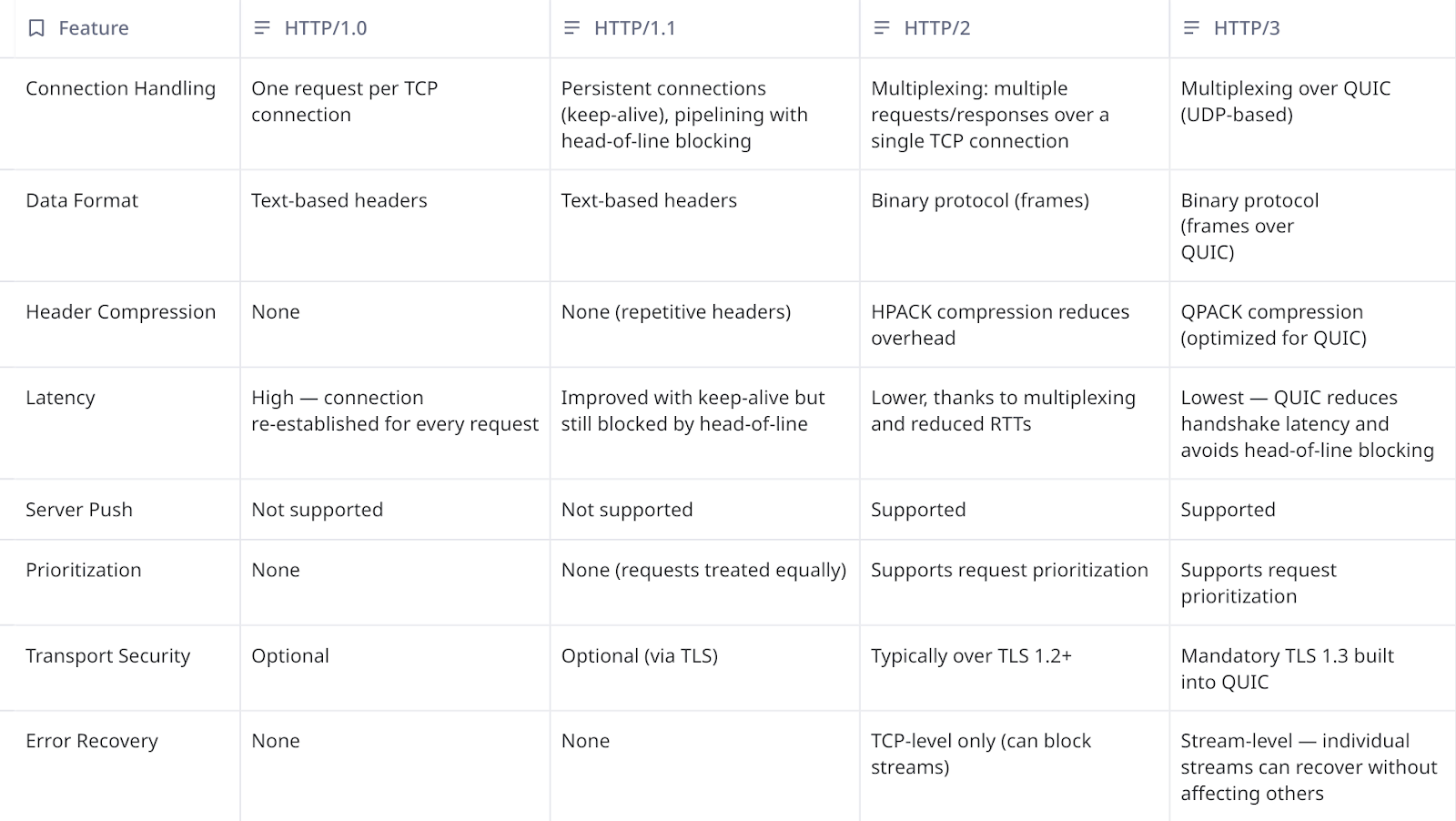Select the HTTP/2 column header
Screen dimensions: 1456x821
(x=1015, y=28)
